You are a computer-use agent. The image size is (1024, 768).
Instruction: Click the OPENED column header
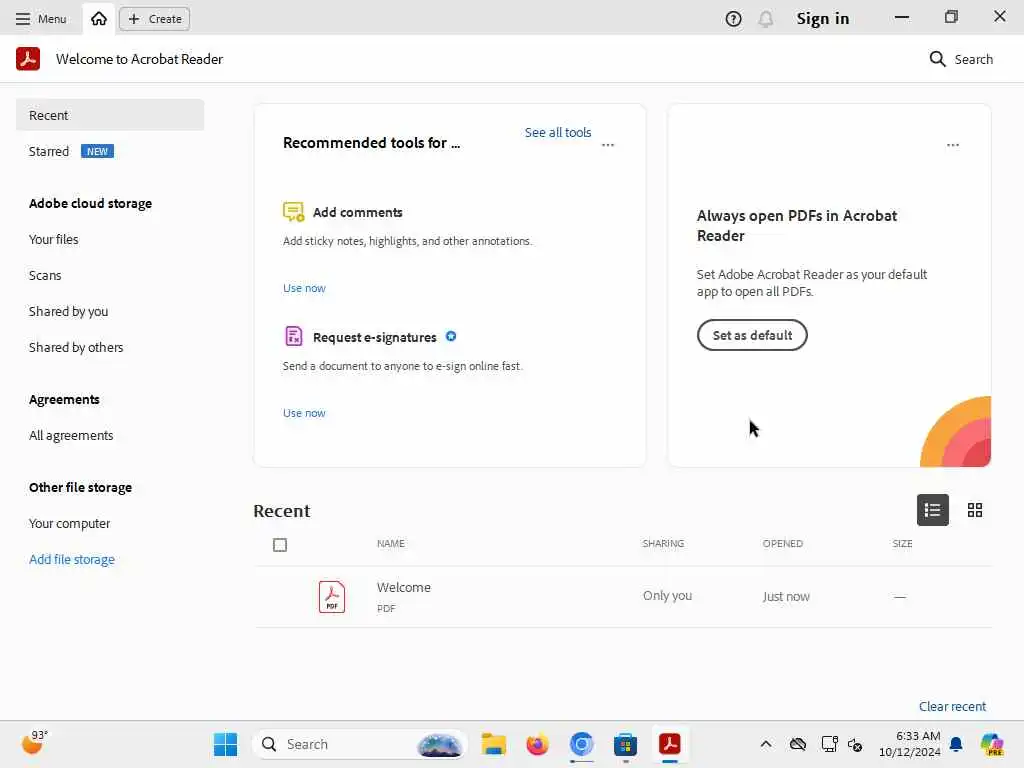782,543
